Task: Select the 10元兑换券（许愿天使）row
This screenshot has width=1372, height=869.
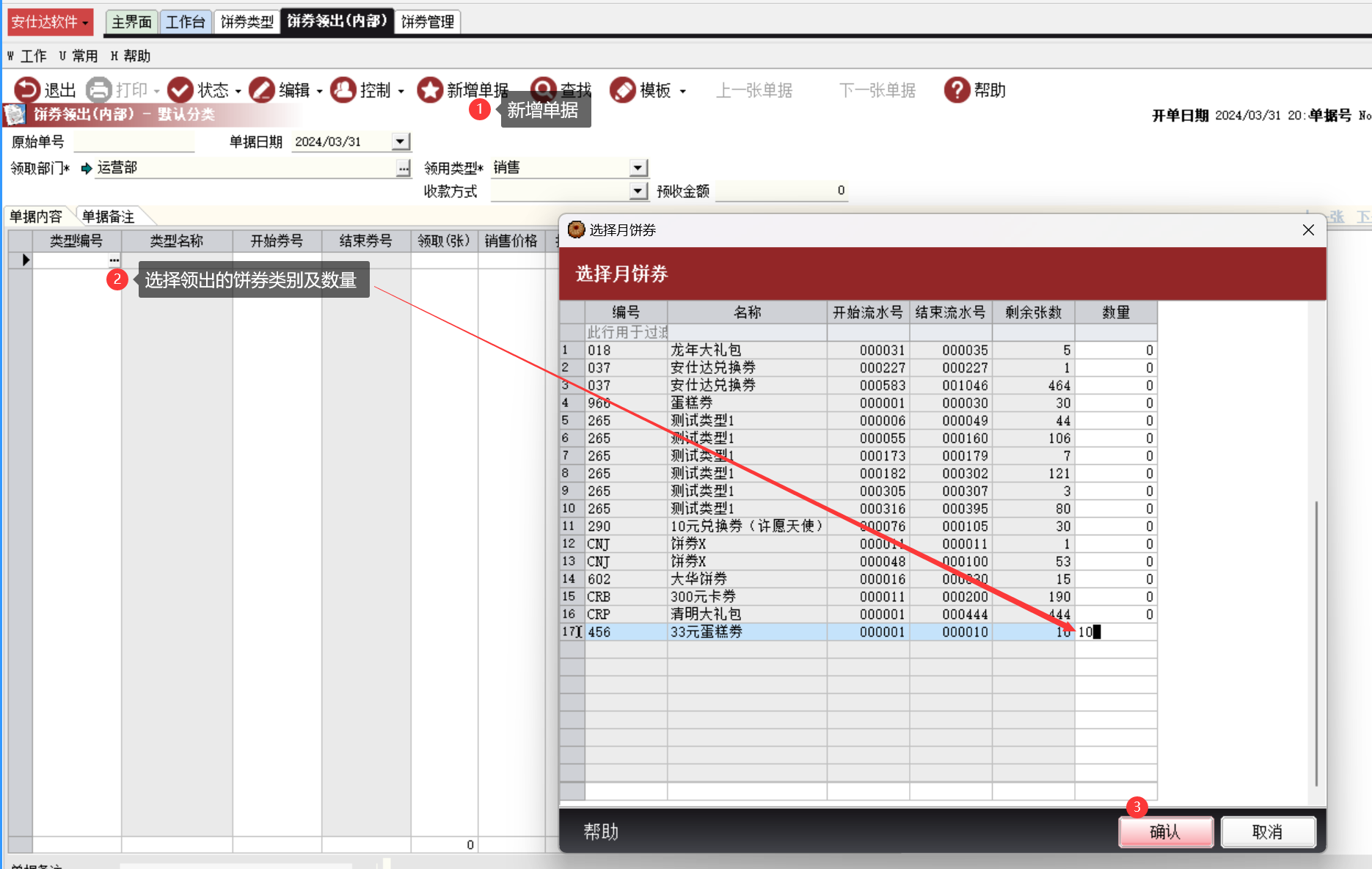Action: 858,527
